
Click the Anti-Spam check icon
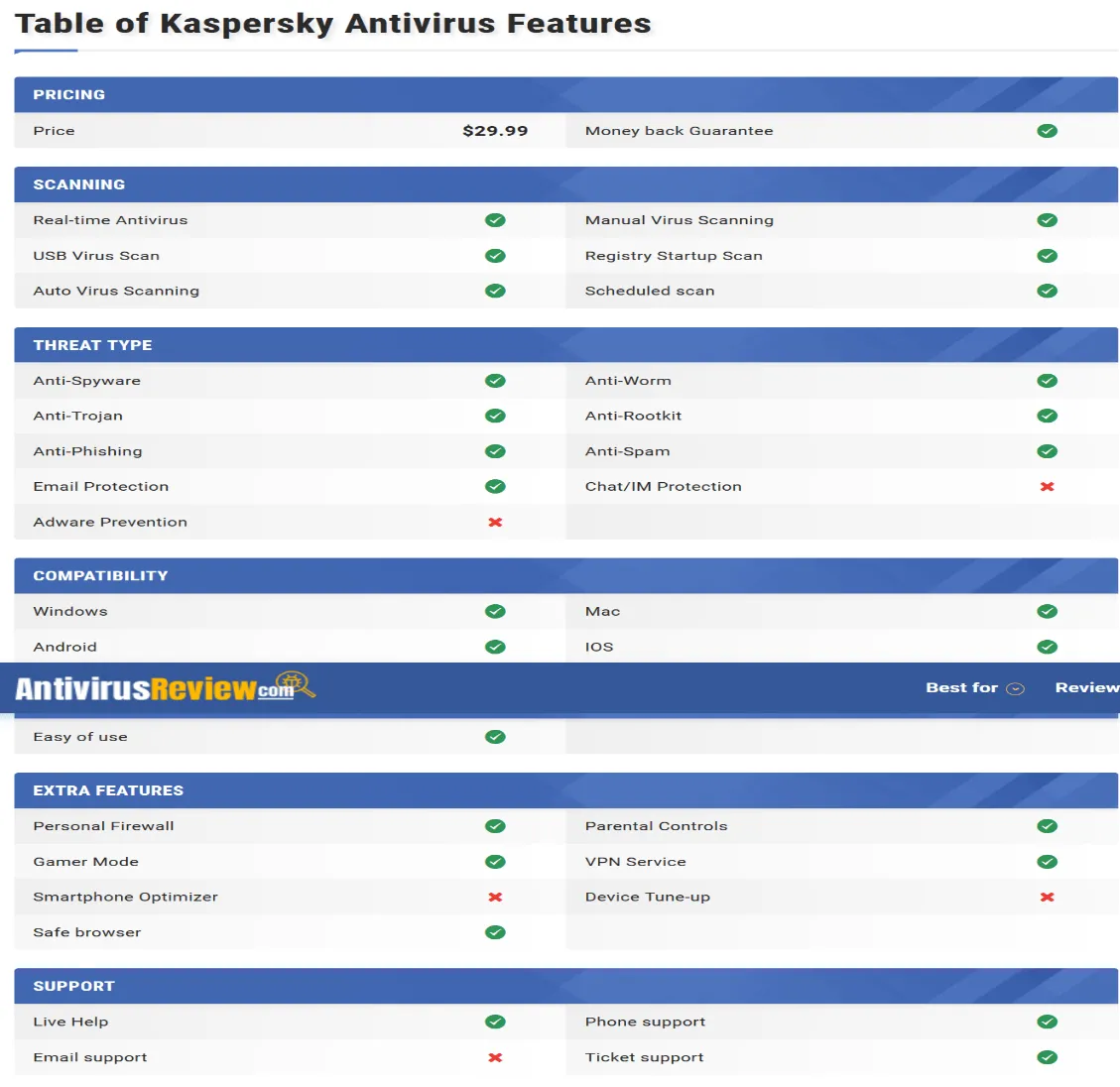click(1048, 451)
